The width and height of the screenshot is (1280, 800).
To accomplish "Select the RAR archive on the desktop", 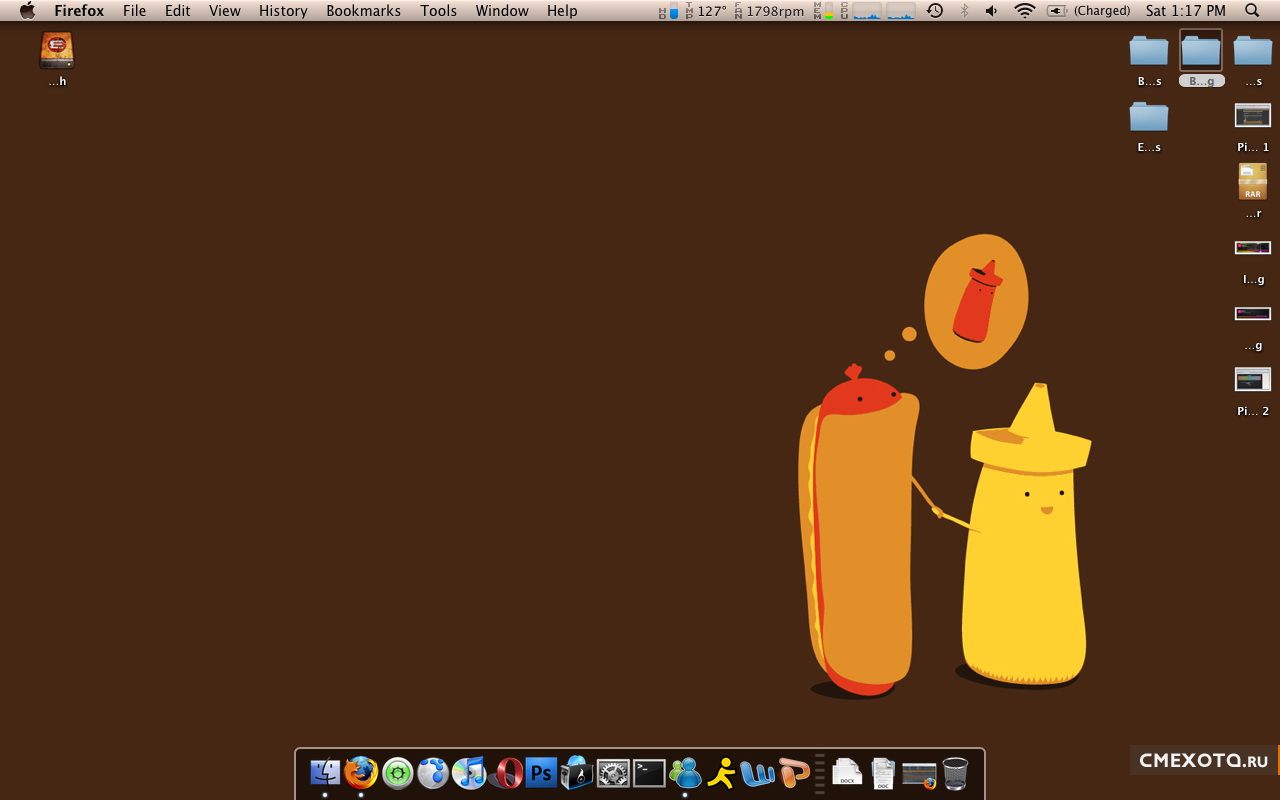I will pos(1253,183).
